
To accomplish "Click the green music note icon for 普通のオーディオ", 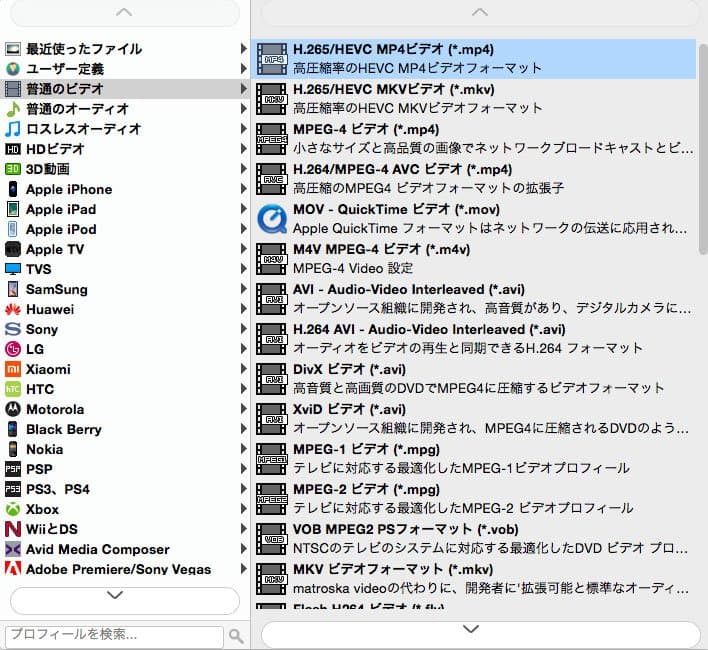I will (13, 109).
